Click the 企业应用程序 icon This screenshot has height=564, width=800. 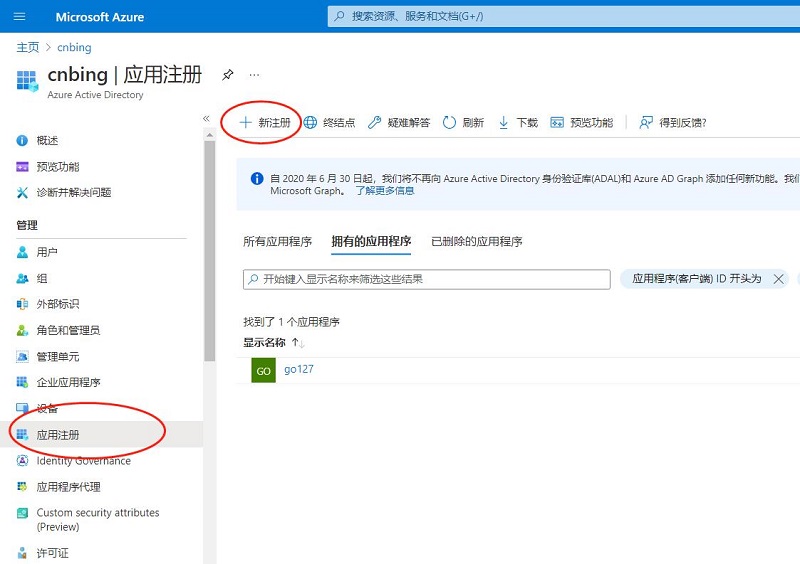coord(22,382)
